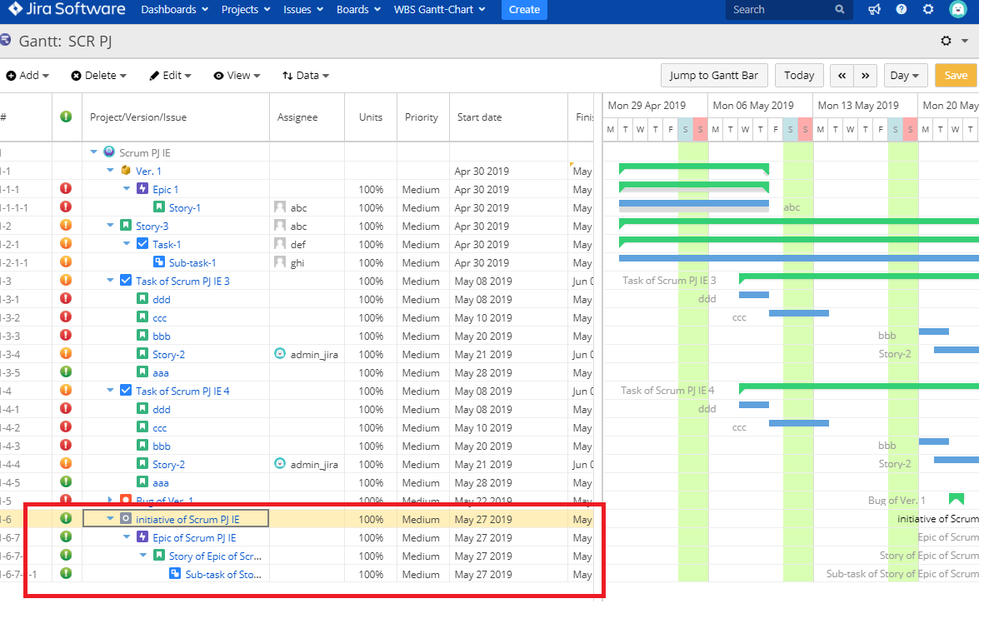
Task: Open the Data menu
Action: (x=306, y=75)
